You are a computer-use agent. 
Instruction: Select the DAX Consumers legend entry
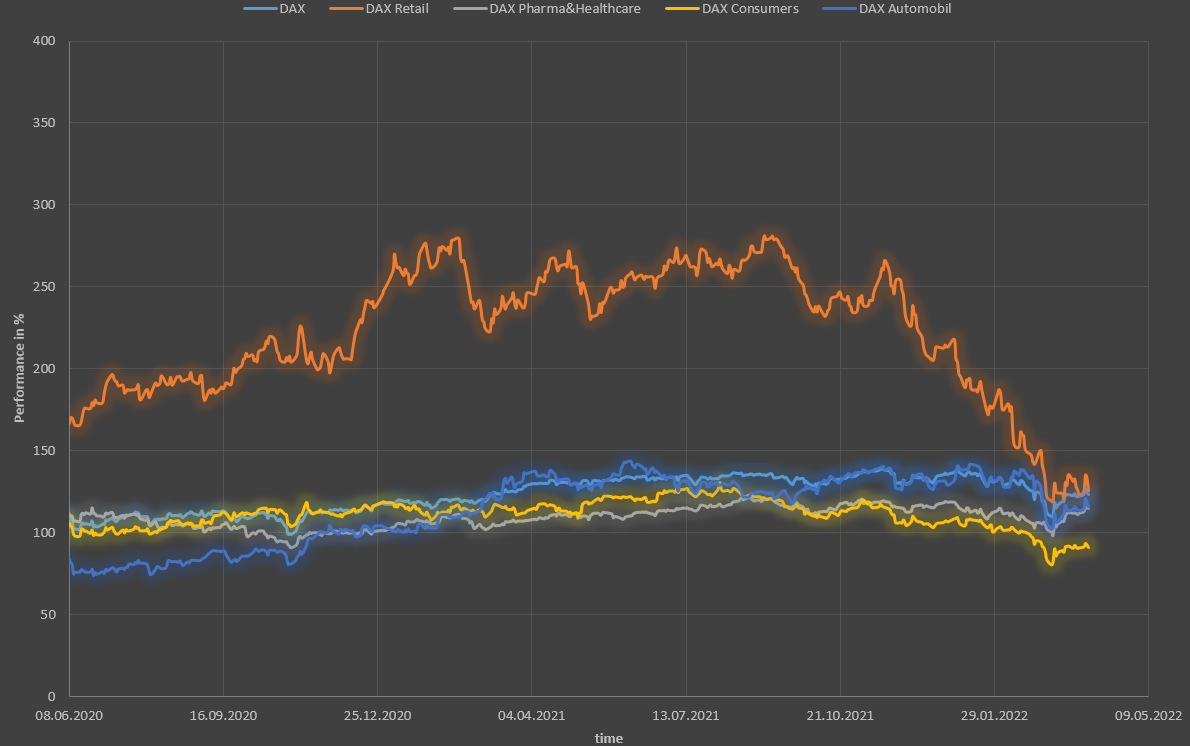click(x=732, y=9)
